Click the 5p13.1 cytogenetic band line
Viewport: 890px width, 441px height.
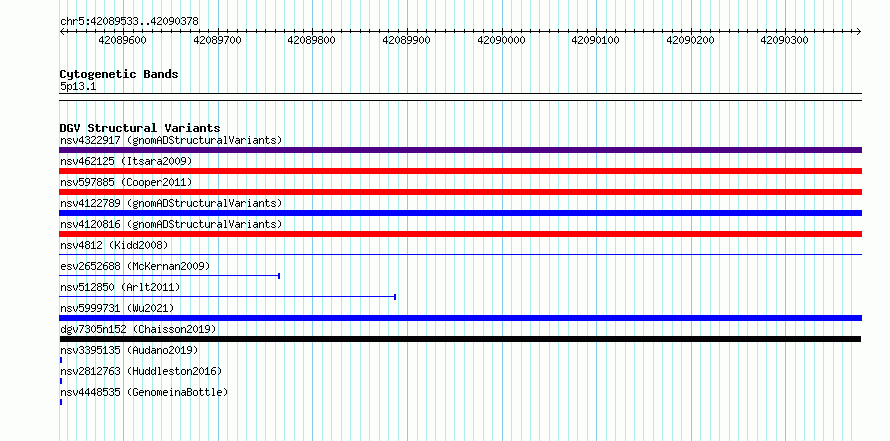460,97
